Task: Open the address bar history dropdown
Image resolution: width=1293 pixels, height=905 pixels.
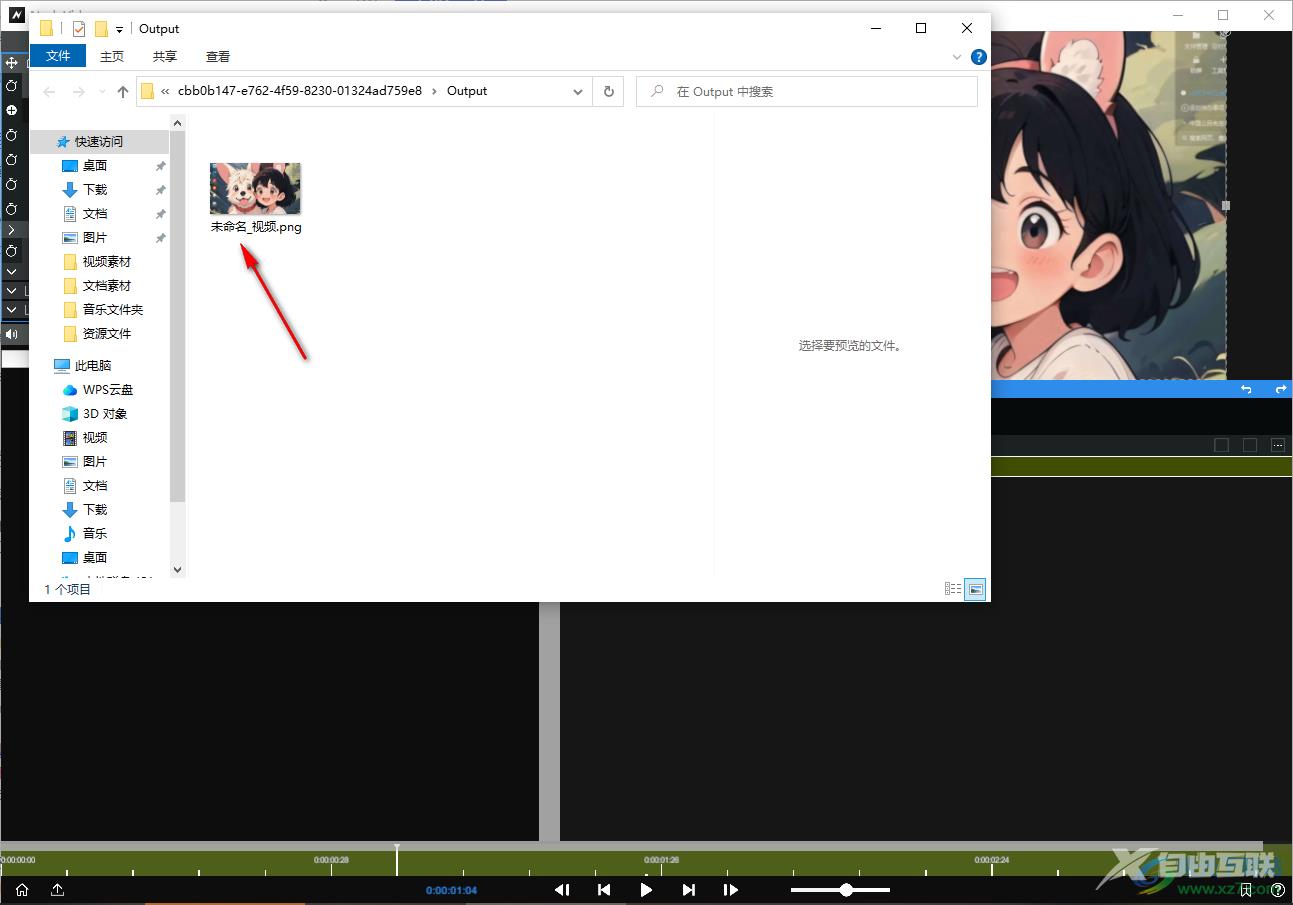Action: point(578,91)
